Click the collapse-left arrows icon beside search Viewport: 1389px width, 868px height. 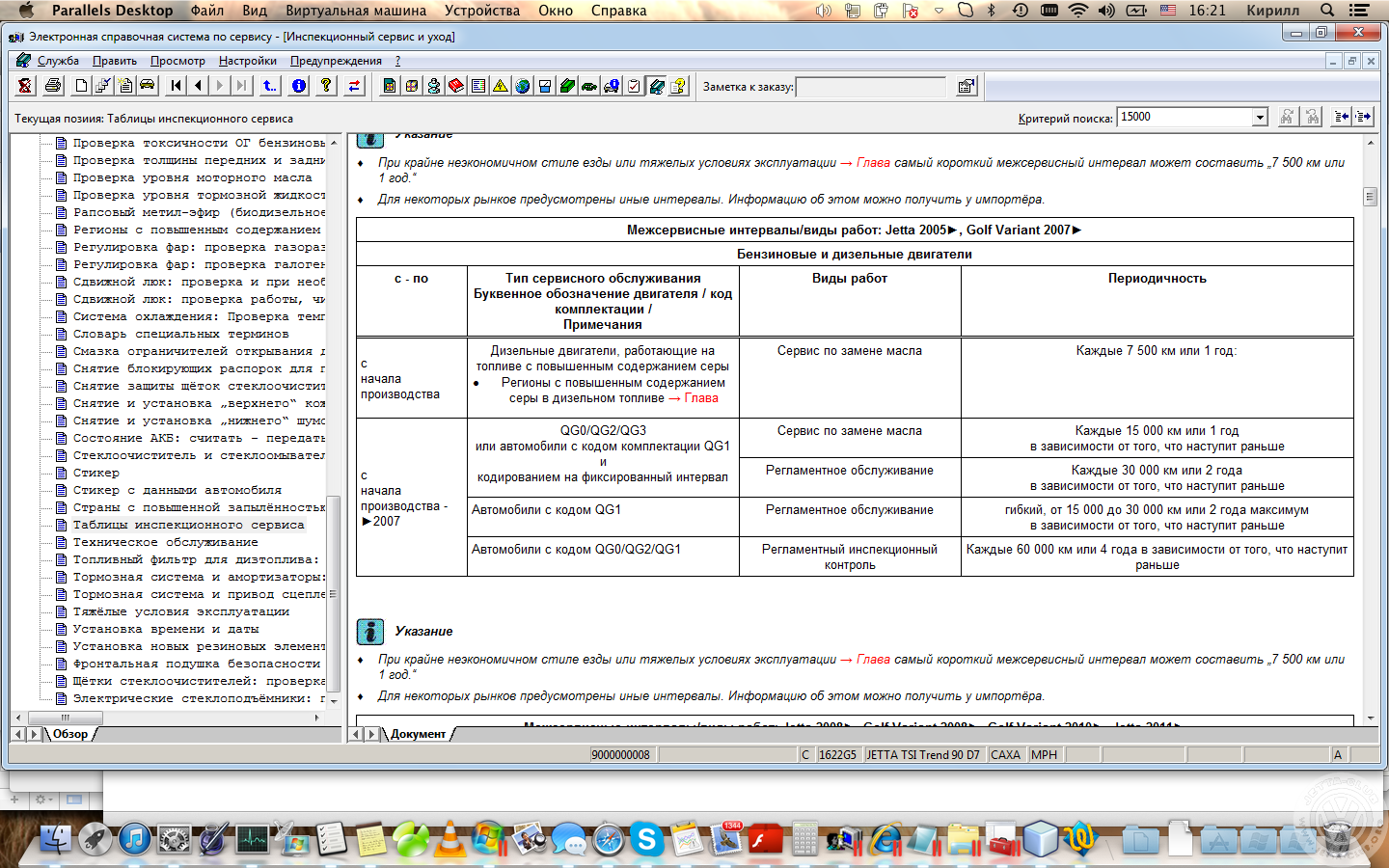tap(1342, 117)
